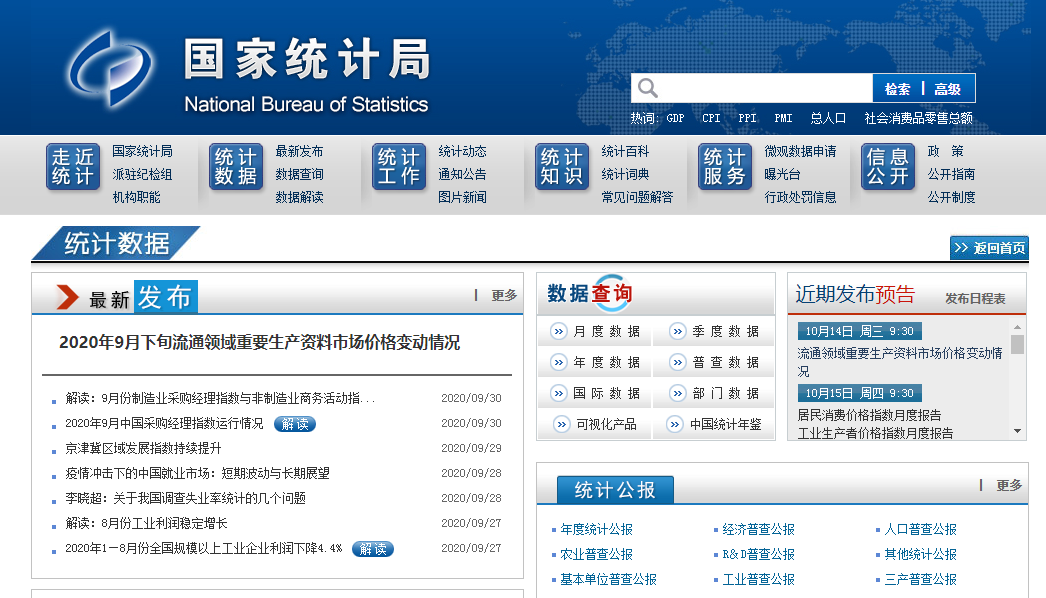This screenshot has width=1046, height=598.
Task: Click scroll-up arrow in 近期发布预告 panel
Action: (1017, 327)
